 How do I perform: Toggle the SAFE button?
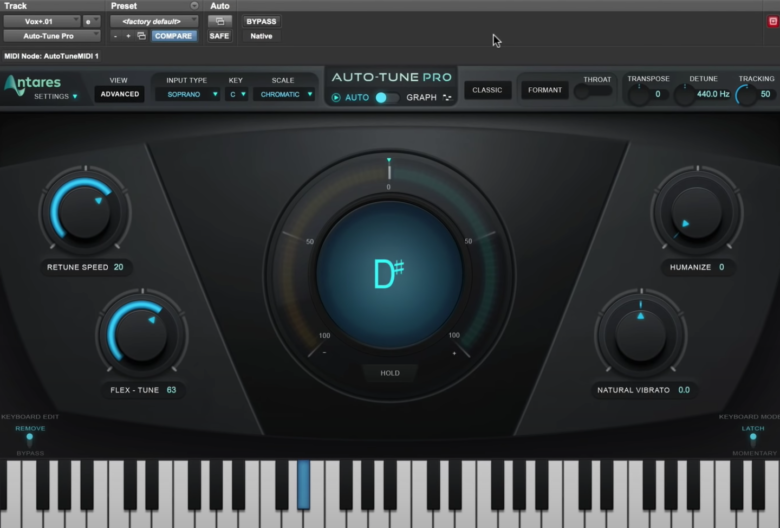(219, 36)
